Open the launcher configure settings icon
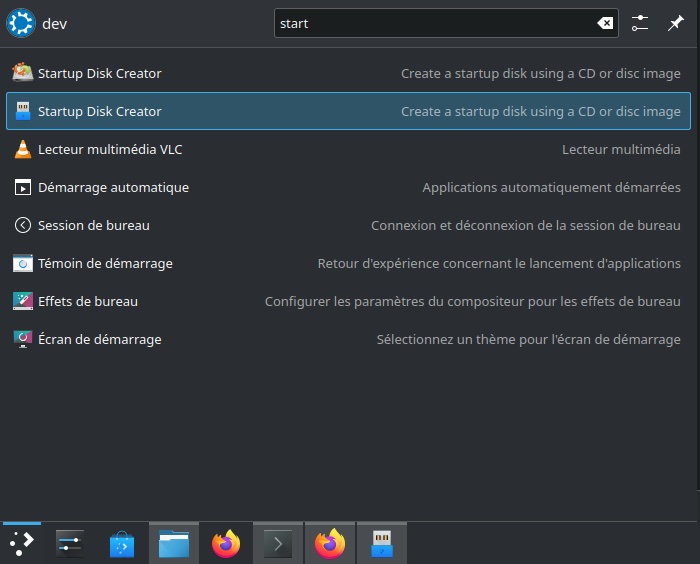Screen dimensions: 700x564 pyautogui.click(x=640, y=23)
